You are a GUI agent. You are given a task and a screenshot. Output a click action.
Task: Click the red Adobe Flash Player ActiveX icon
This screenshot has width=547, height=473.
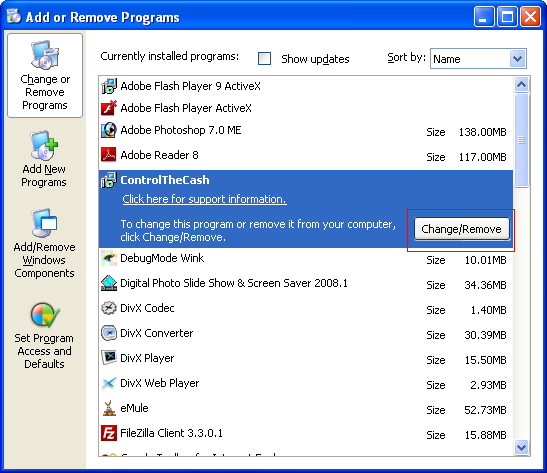(x=109, y=108)
